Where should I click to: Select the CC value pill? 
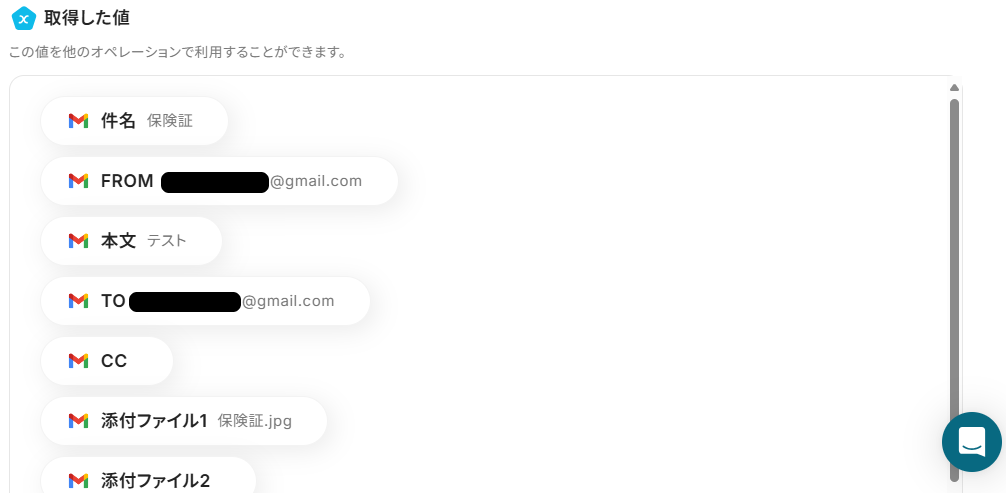tap(107, 361)
